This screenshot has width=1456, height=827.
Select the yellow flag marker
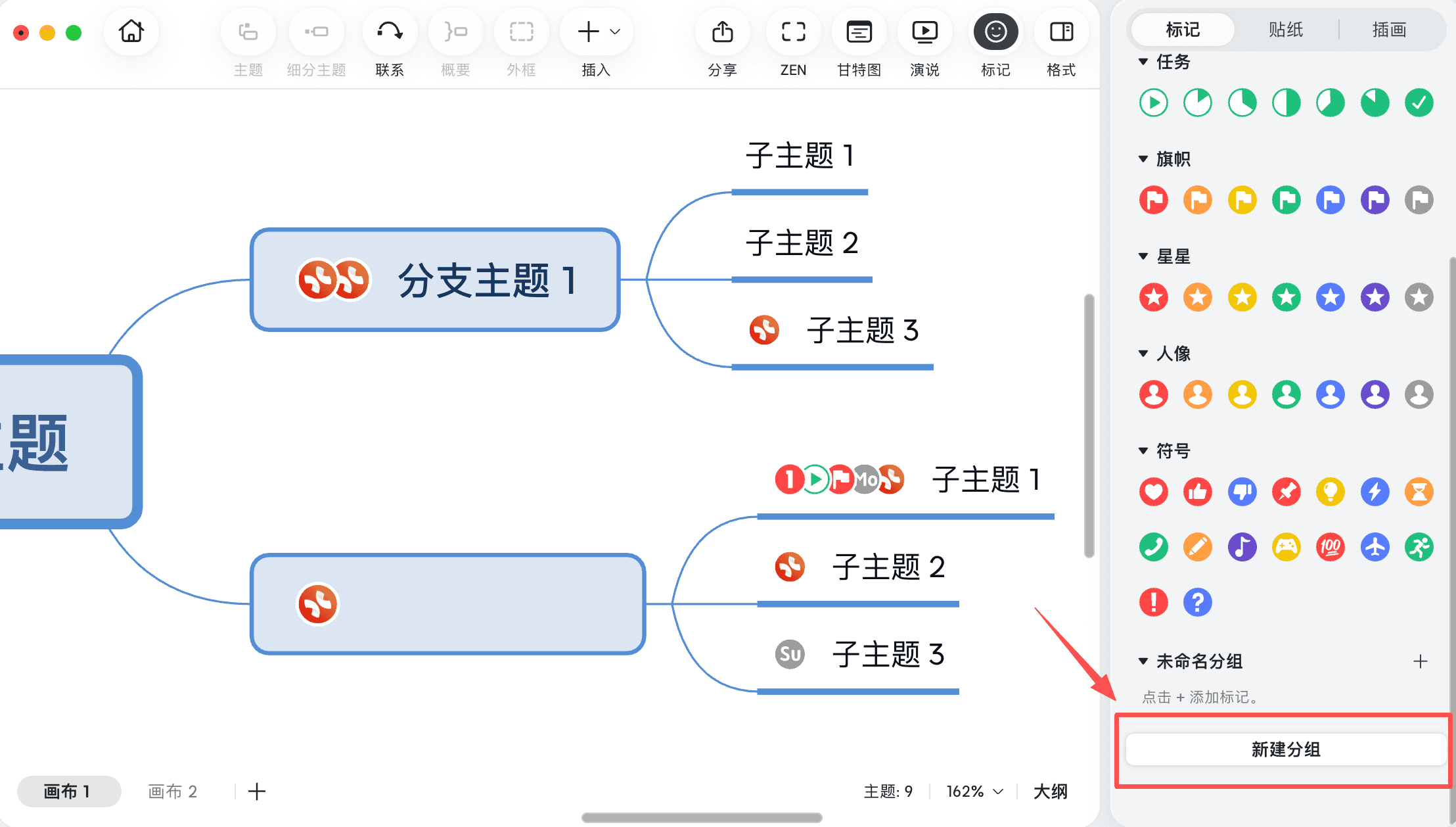(x=1242, y=200)
